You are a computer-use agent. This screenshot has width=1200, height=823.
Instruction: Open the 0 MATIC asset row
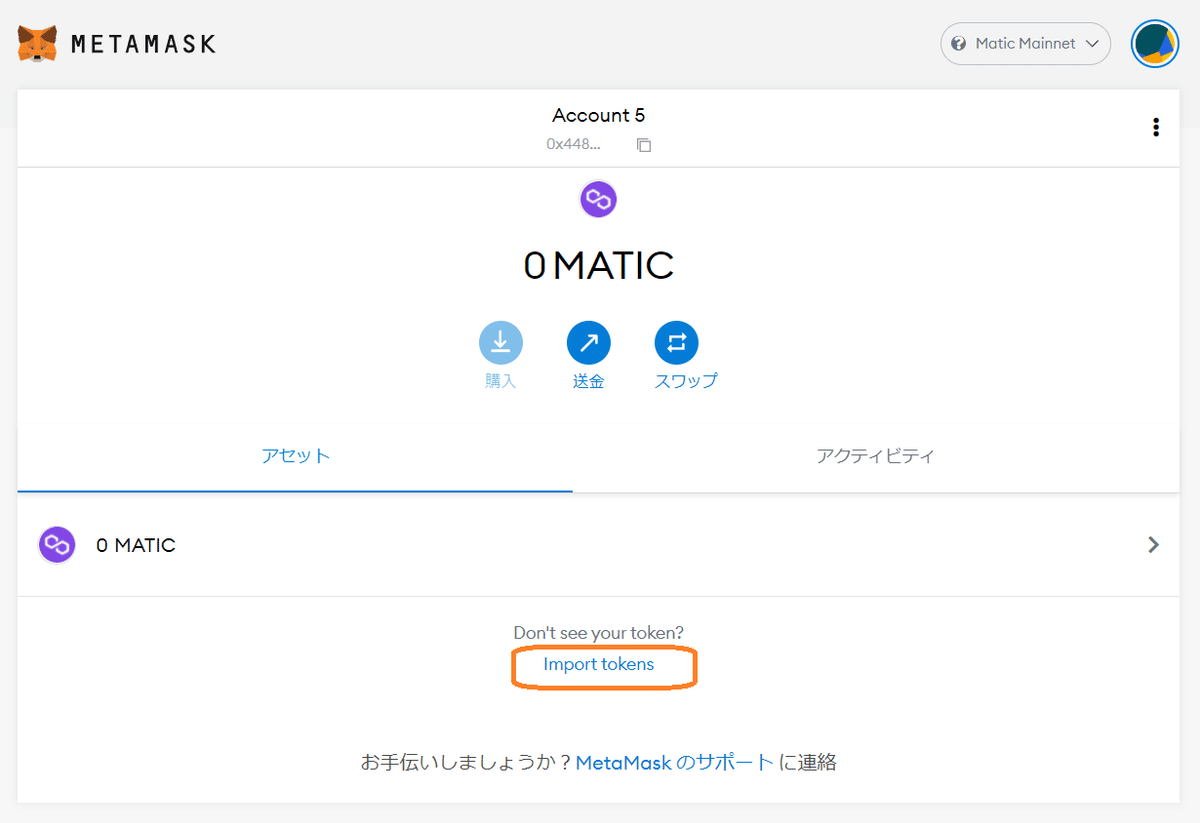coord(598,545)
